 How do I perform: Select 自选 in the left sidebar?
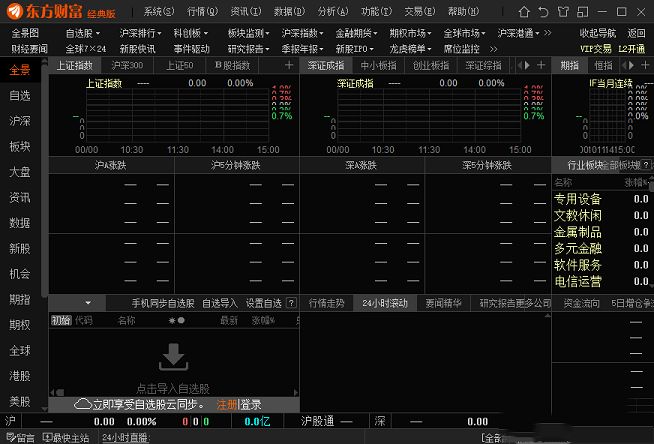click(x=20, y=95)
